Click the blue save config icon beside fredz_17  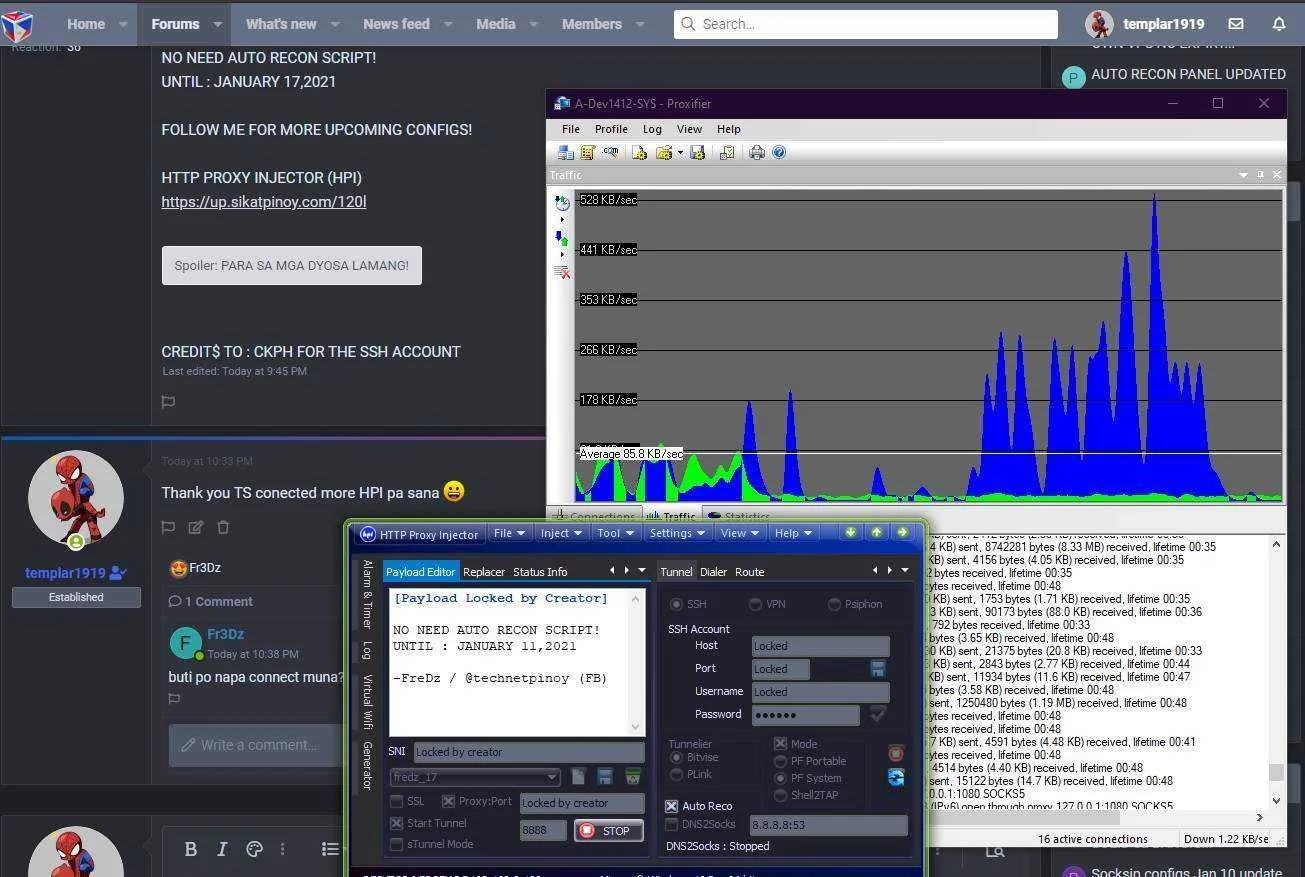605,776
